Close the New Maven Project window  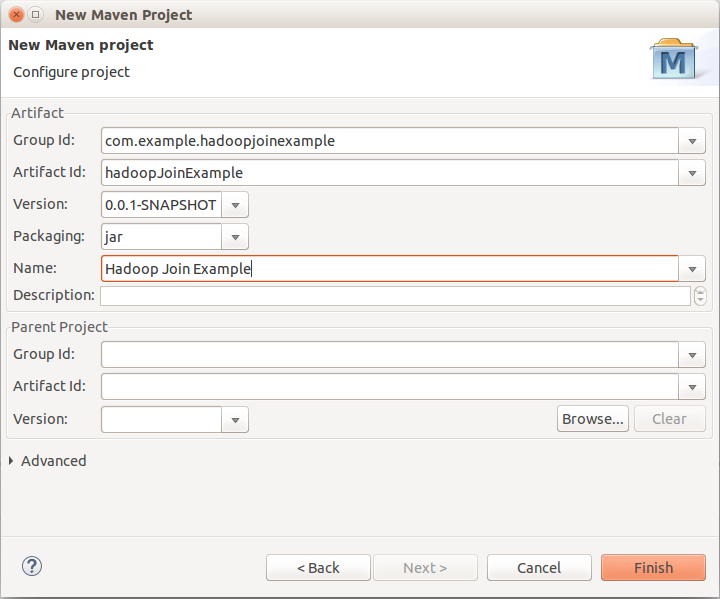[x=16, y=15]
